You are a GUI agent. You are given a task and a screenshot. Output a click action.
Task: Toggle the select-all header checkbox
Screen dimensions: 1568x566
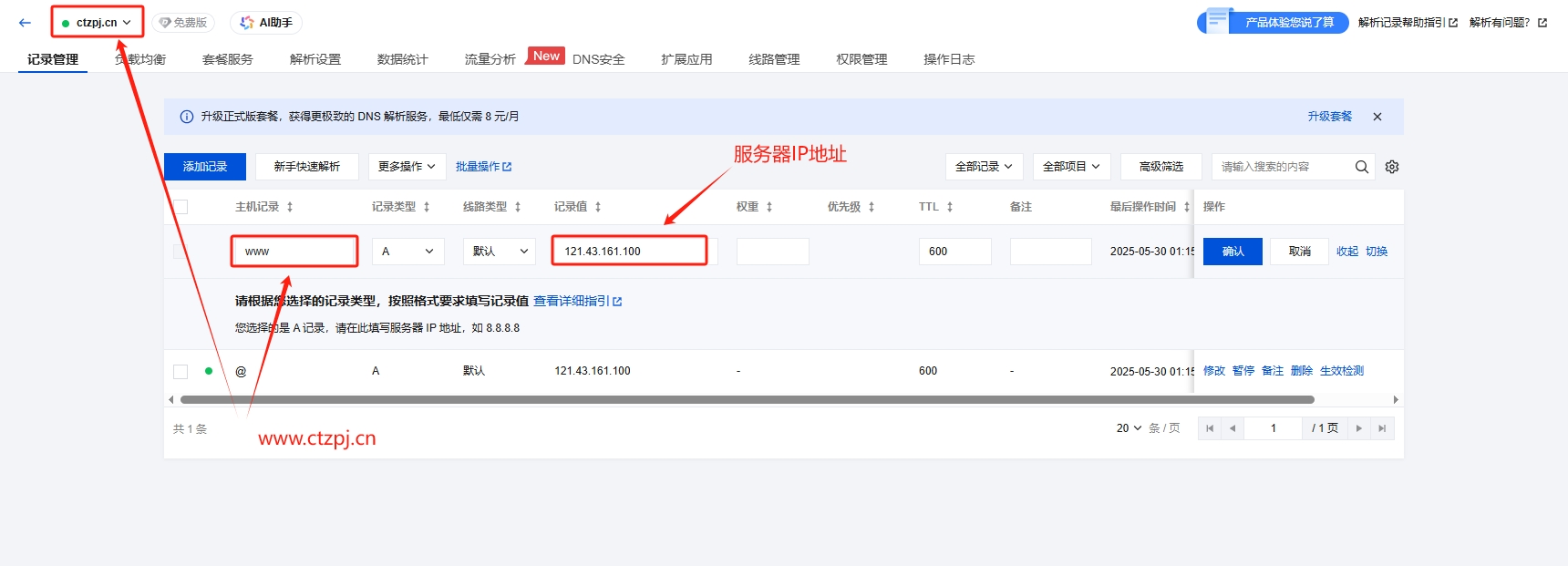181,207
